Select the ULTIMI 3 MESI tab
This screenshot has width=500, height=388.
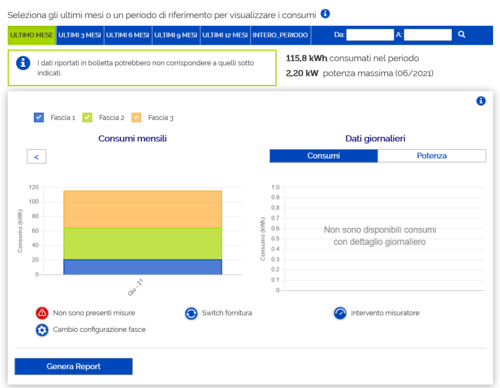coord(80,35)
